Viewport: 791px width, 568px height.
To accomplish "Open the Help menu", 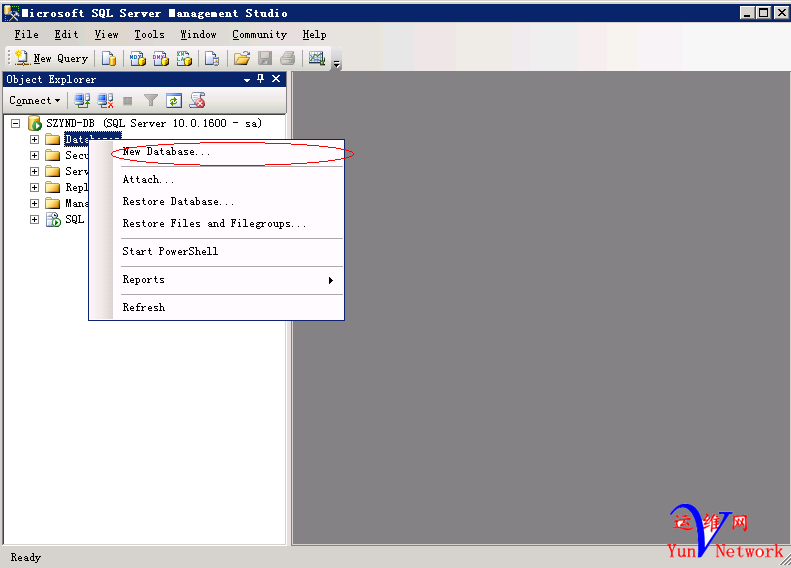I will (x=314, y=34).
